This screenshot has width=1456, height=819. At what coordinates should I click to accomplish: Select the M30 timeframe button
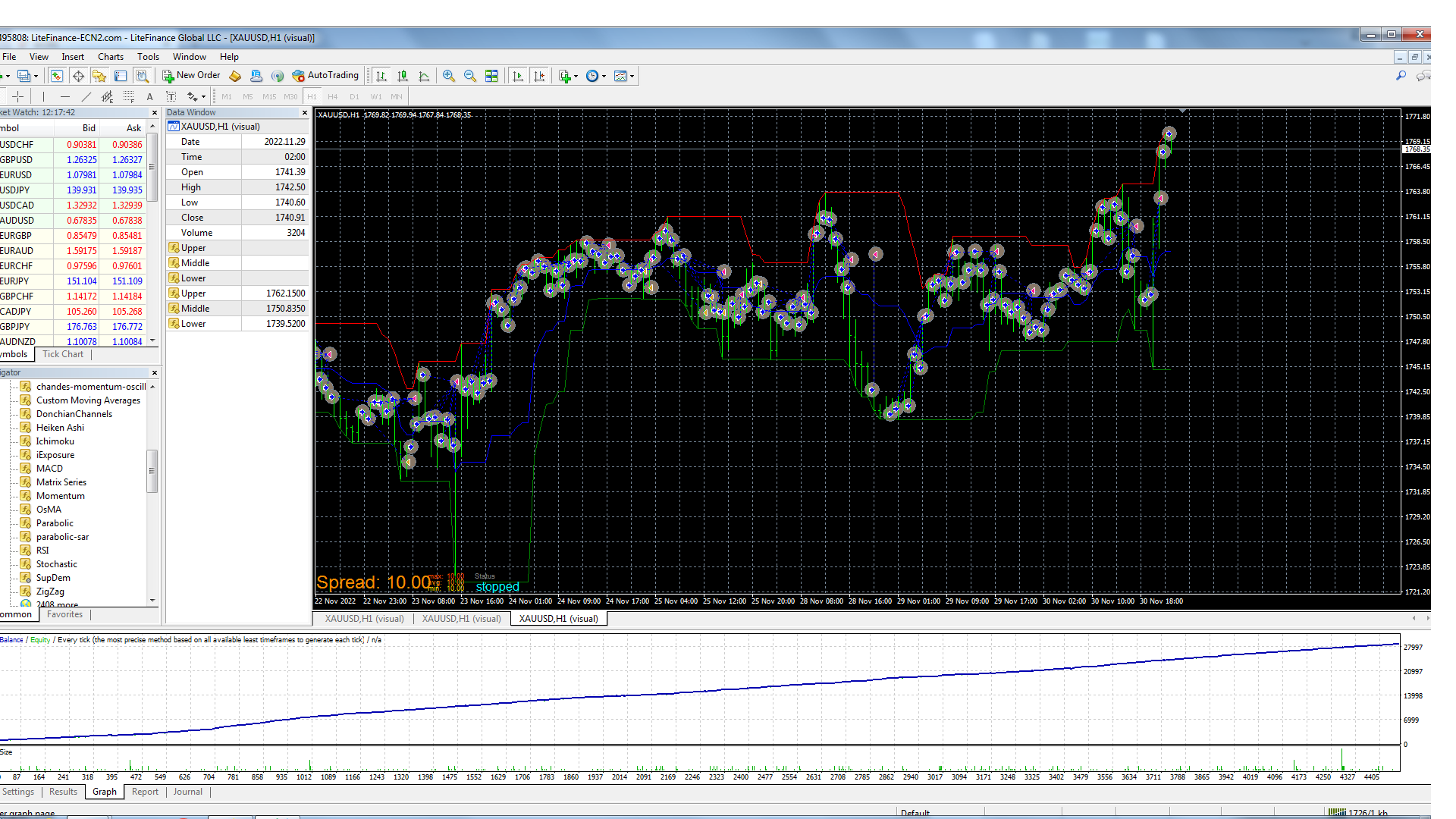[x=290, y=96]
